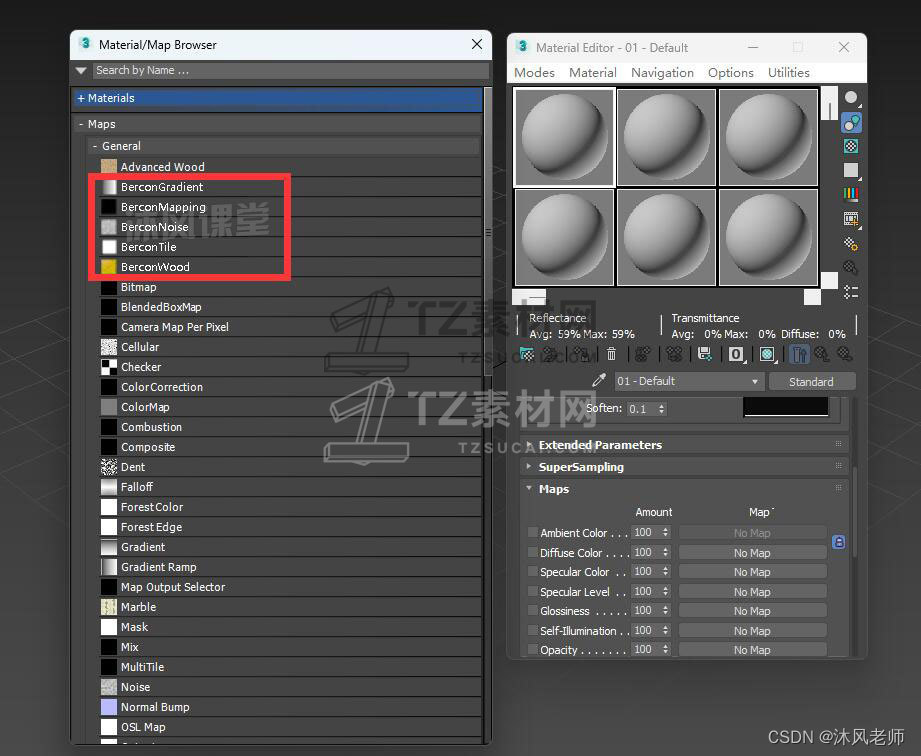
Task: Click the Go to Parent icon
Action: click(x=822, y=354)
